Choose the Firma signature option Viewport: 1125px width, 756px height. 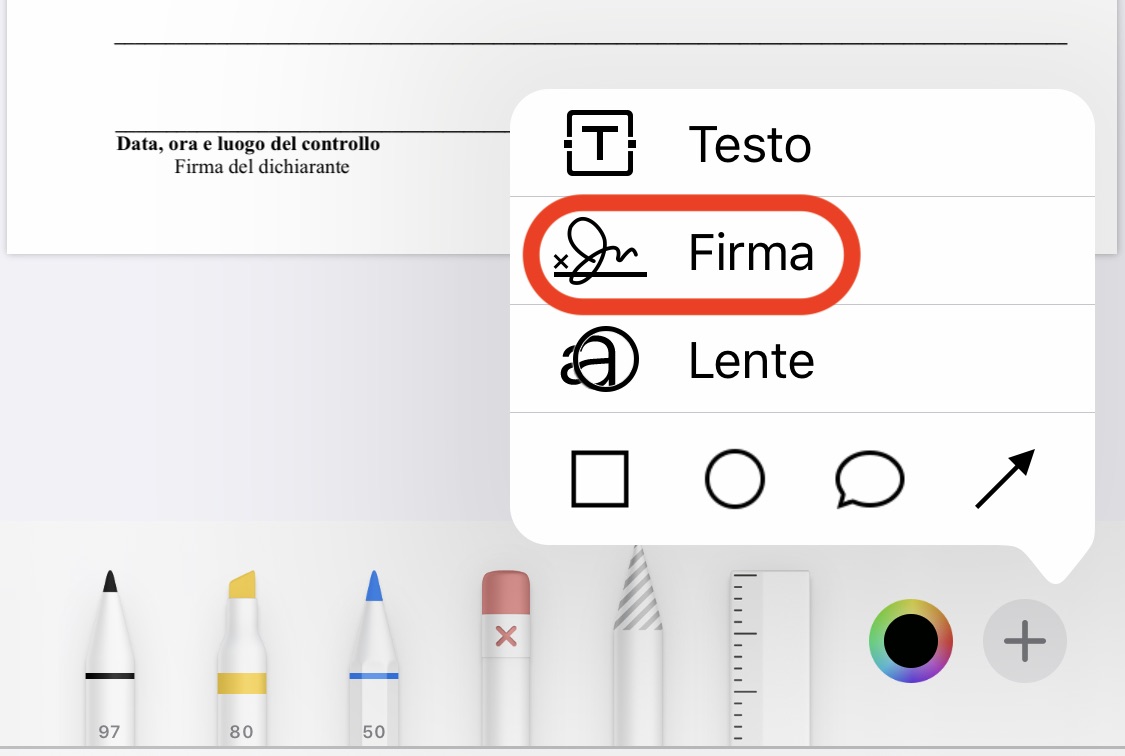click(x=750, y=253)
